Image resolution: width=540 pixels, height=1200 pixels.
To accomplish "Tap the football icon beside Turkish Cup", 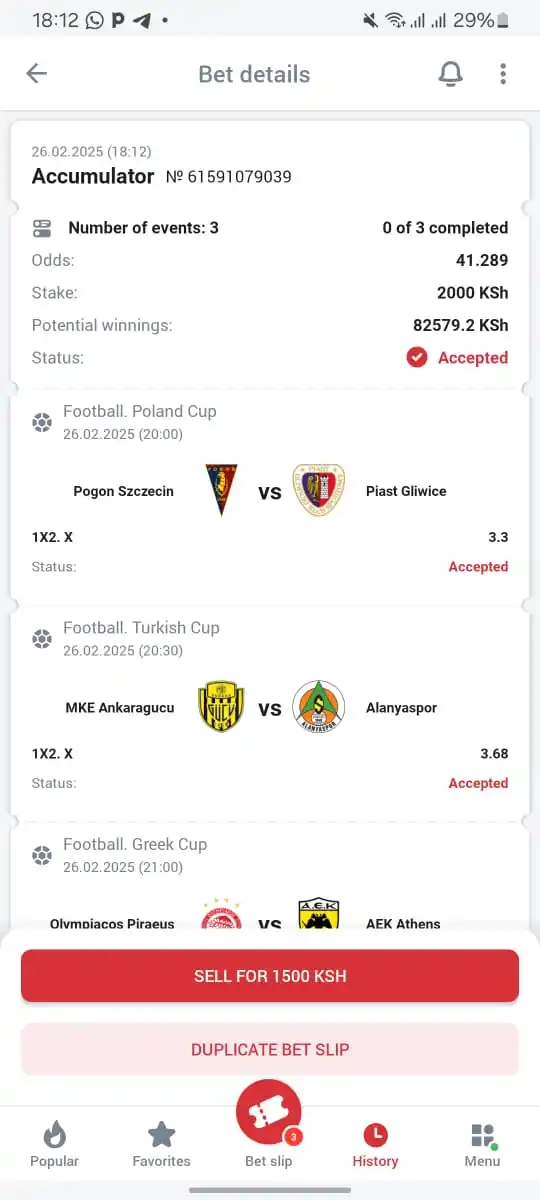I will [x=42, y=638].
